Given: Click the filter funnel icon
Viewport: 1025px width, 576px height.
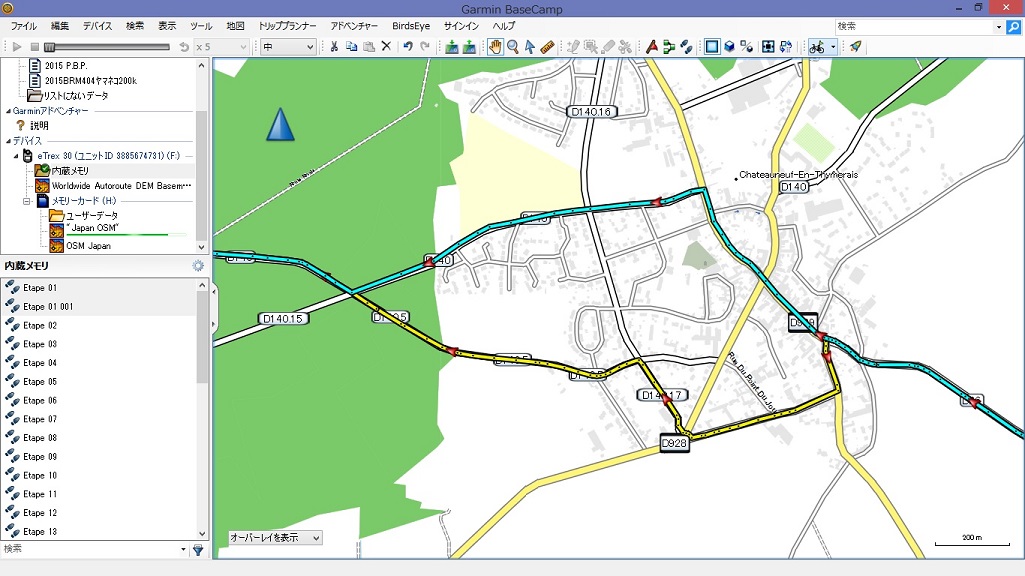Looking at the screenshot, I should pyautogui.click(x=198, y=550).
